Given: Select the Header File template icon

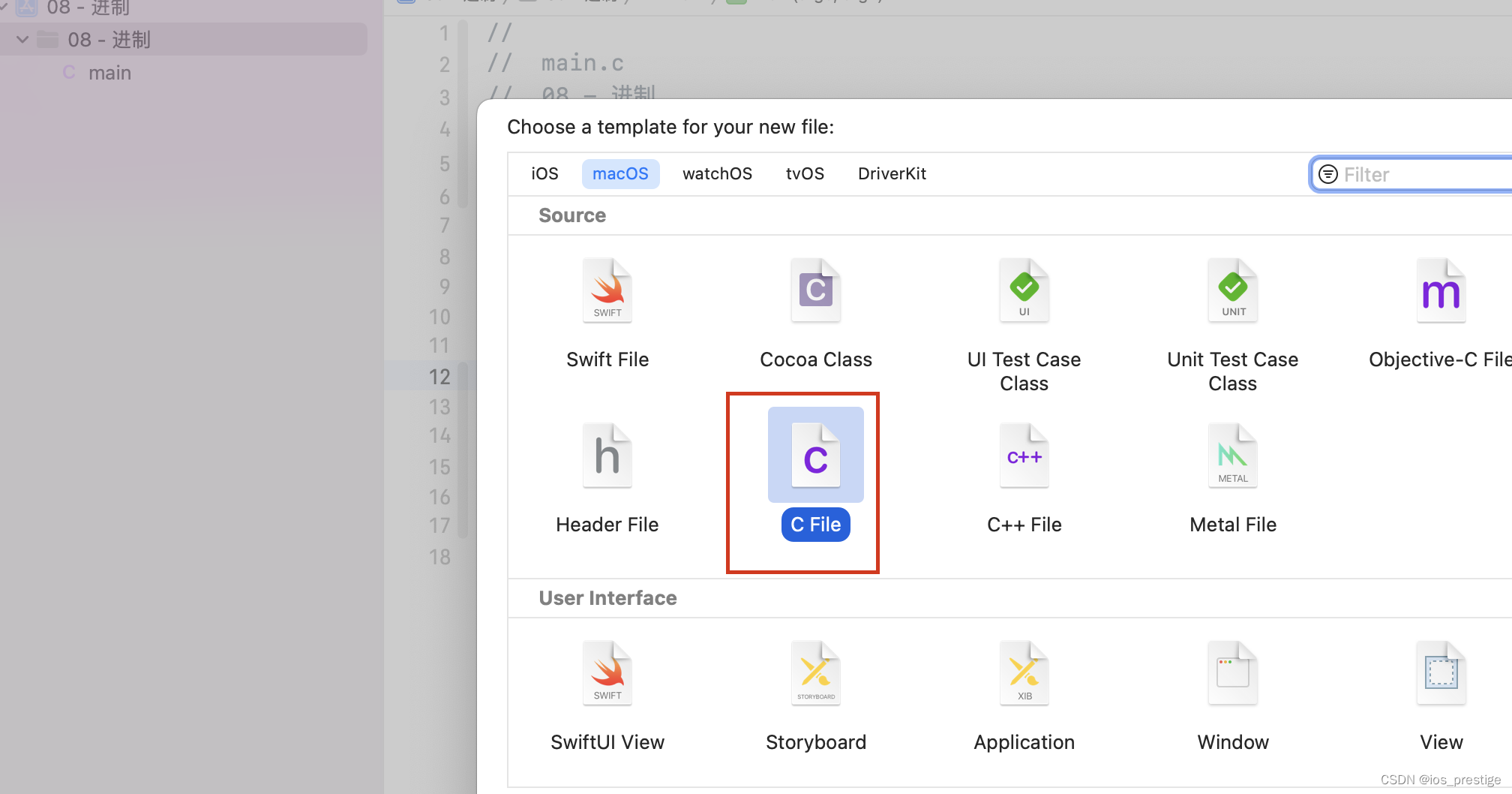Looking at the screenshot, I should click(x=607, y=456).
